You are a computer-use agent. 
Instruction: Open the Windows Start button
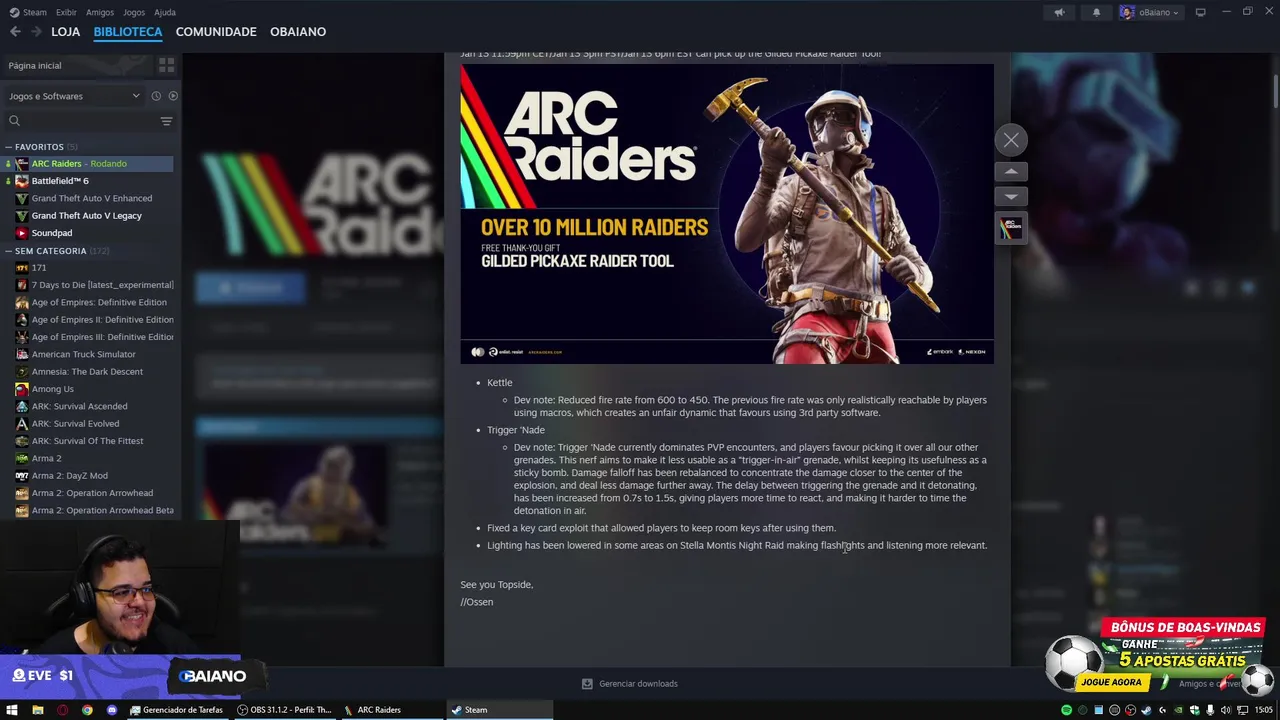(x=12, y=710)
